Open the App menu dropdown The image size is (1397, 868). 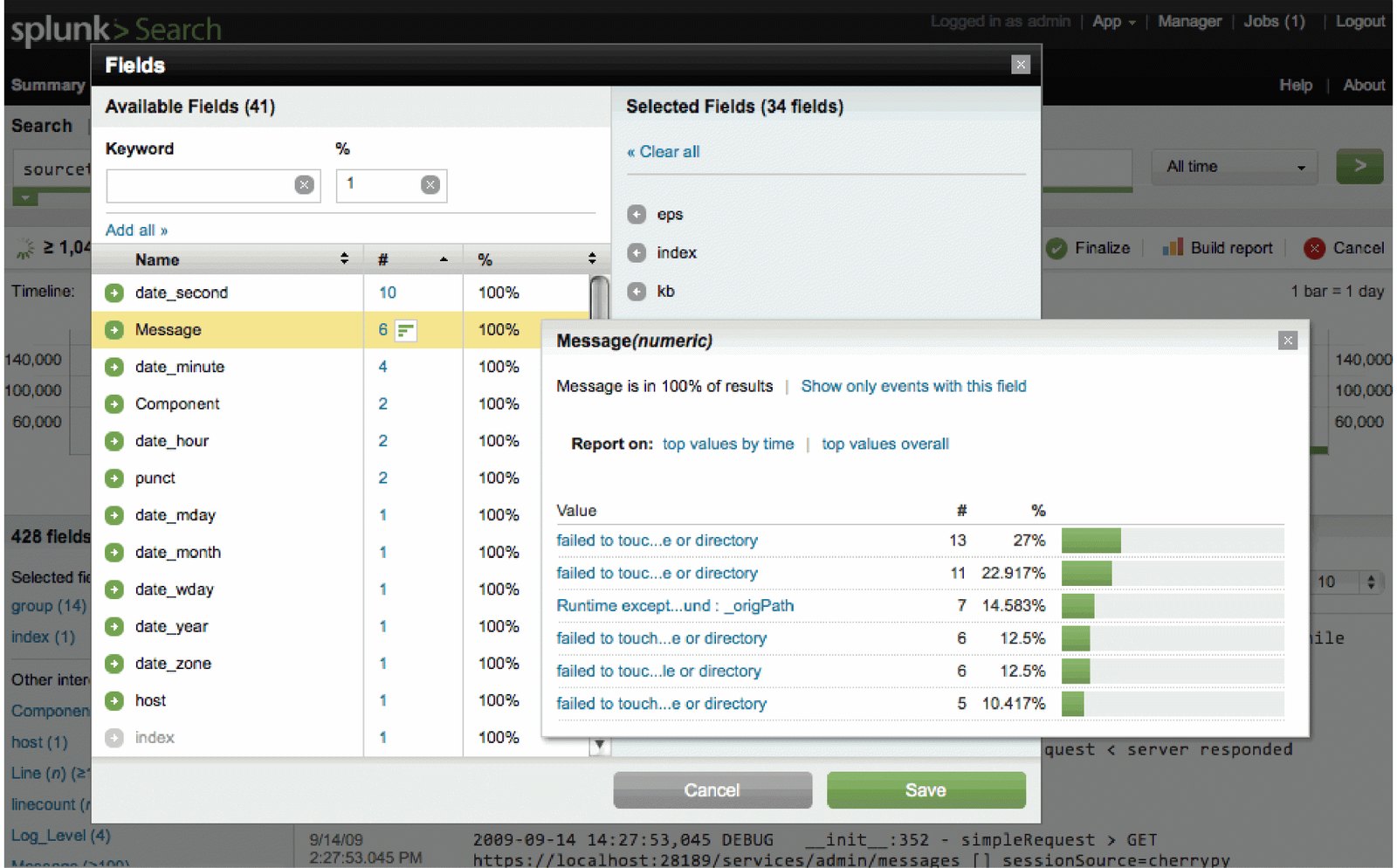tap(1113, 21)
